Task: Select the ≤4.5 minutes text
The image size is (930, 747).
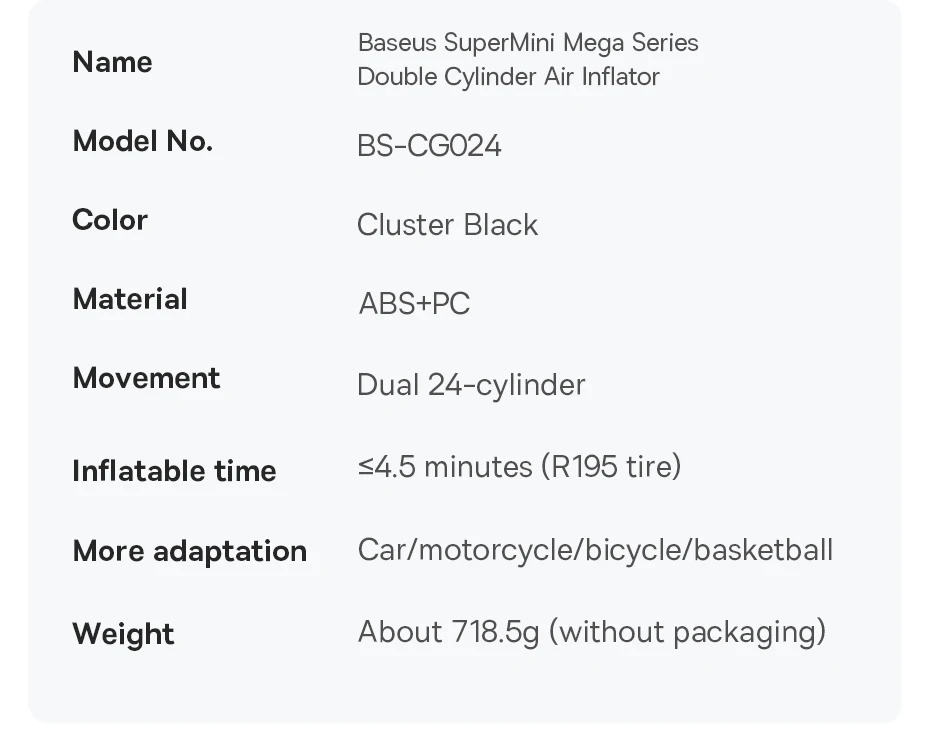Action: (x=445, y=467)
